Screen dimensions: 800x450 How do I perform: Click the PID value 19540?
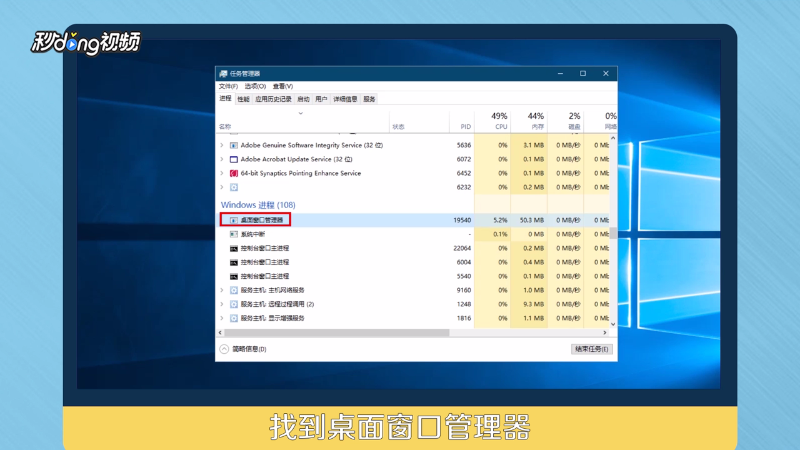click(x=462, y=220)
